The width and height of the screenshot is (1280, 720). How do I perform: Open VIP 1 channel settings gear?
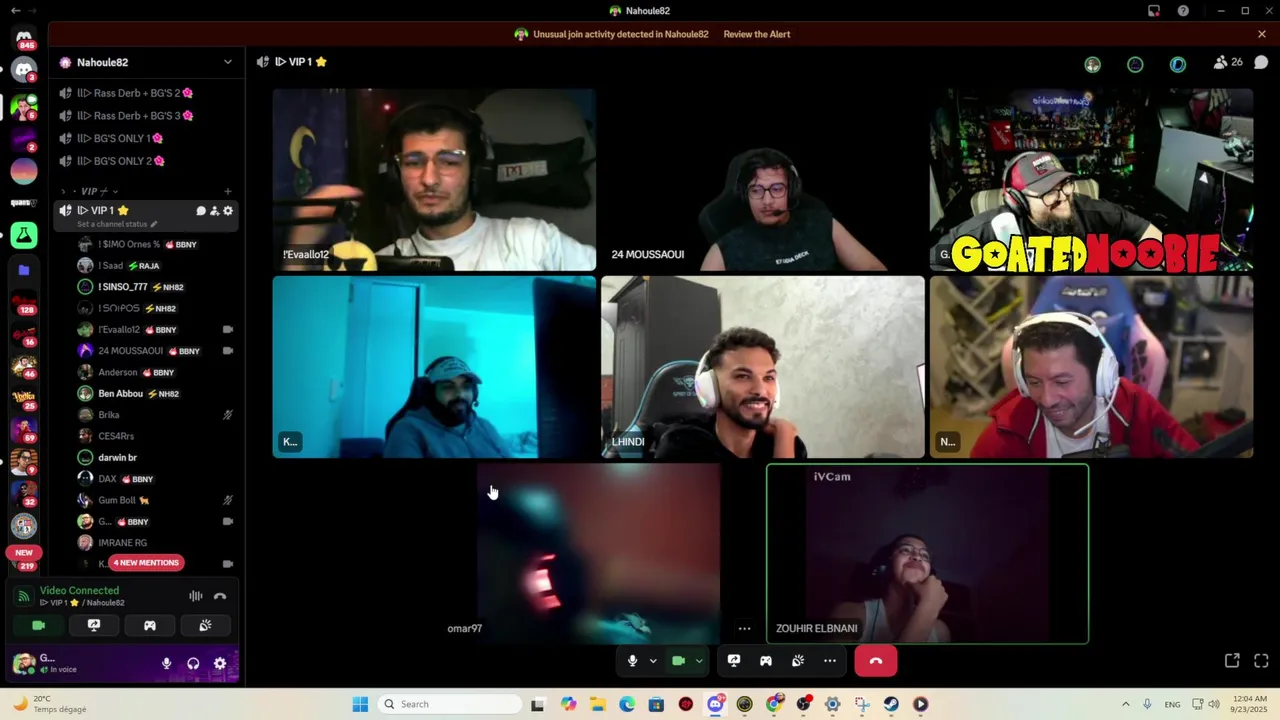pyautogui.click(x=228, y=211)
